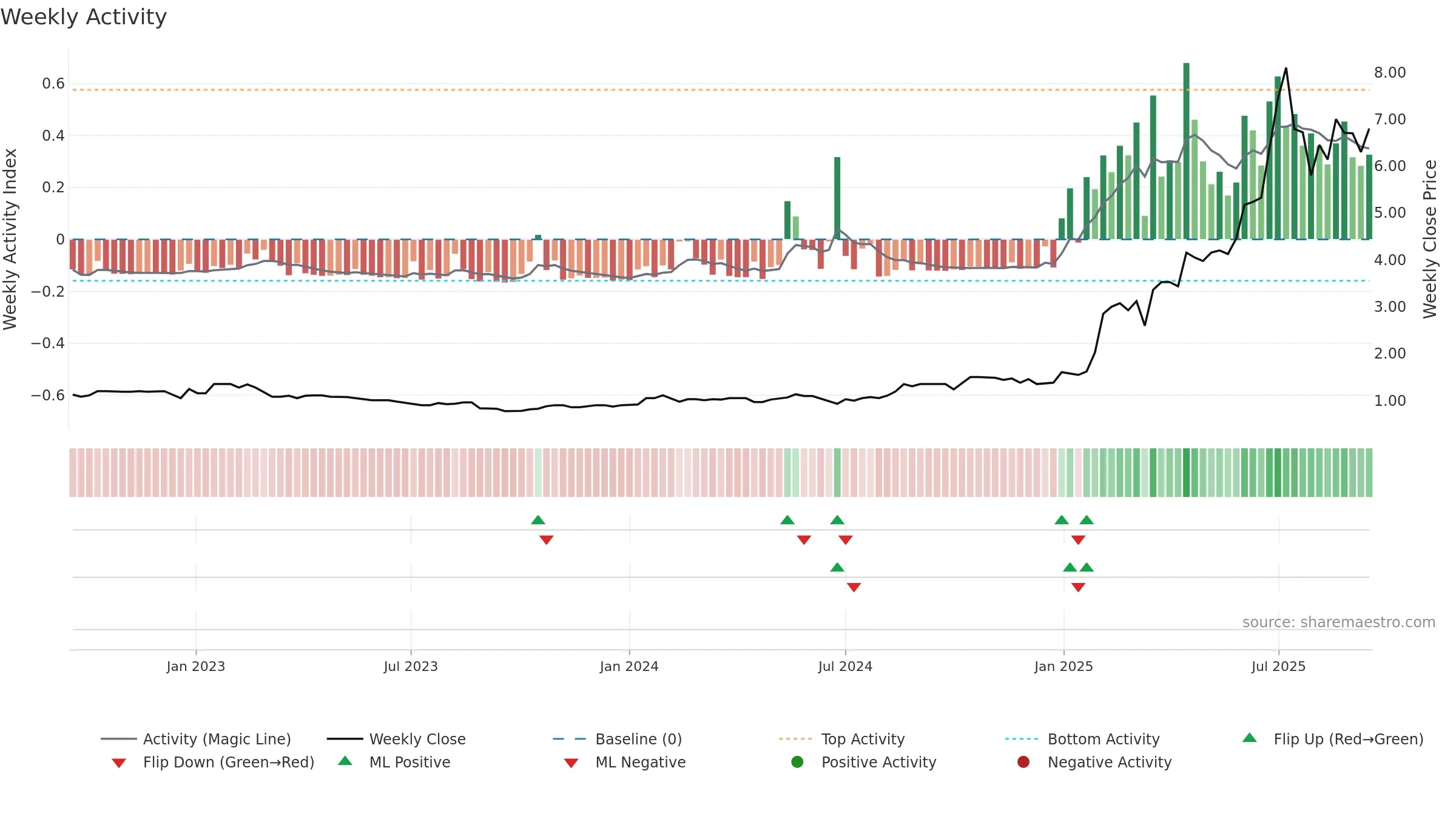Click the ML Negative red triangle legend icon
Viewport: 1456px width, 819px height.
(571, 763)
